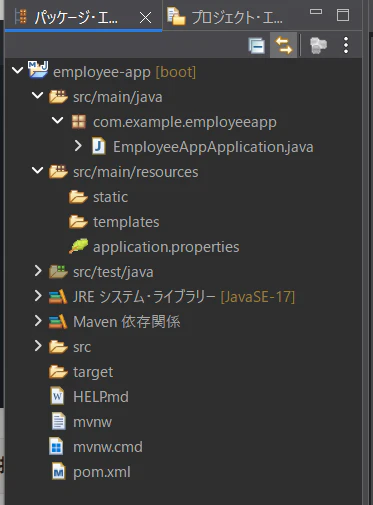Expand JRE システム・ライブラリー node
This screenshot has width=373, height=505.
pos(38,296)
